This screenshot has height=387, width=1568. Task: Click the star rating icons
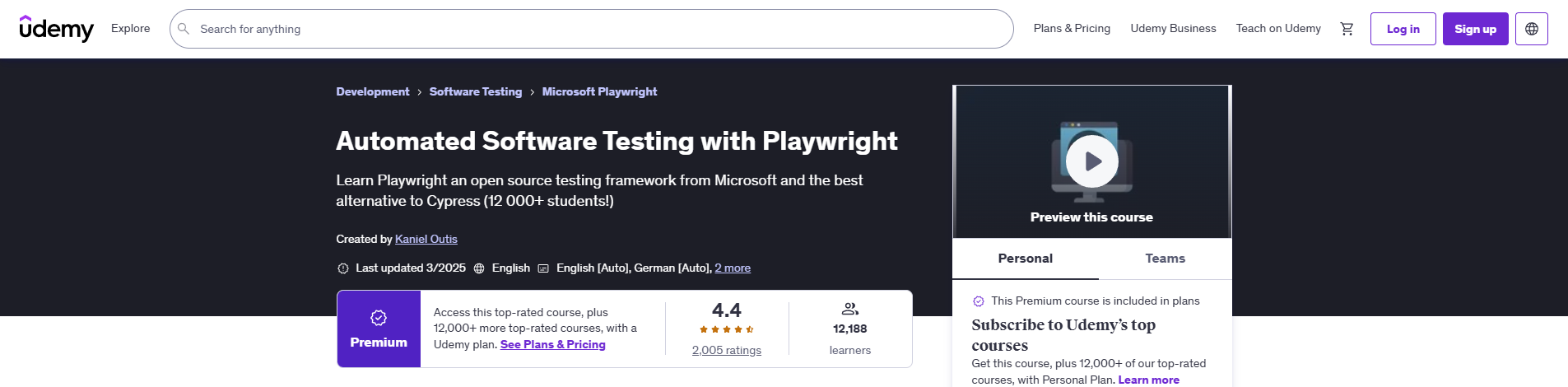(x=727, y=329)
